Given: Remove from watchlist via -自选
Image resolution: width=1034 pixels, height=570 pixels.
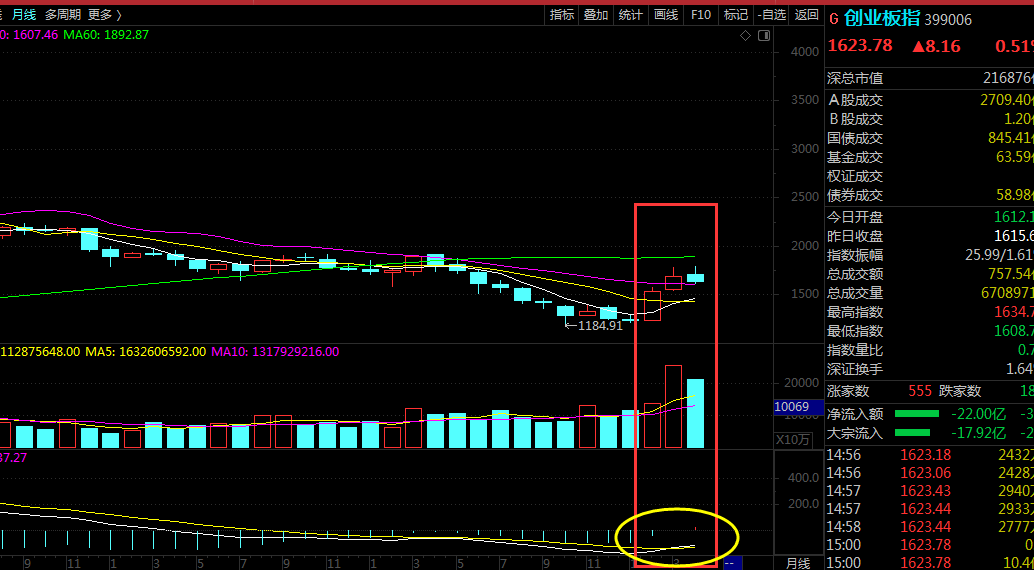Looking at the screenshot, I should click(771, 15).
